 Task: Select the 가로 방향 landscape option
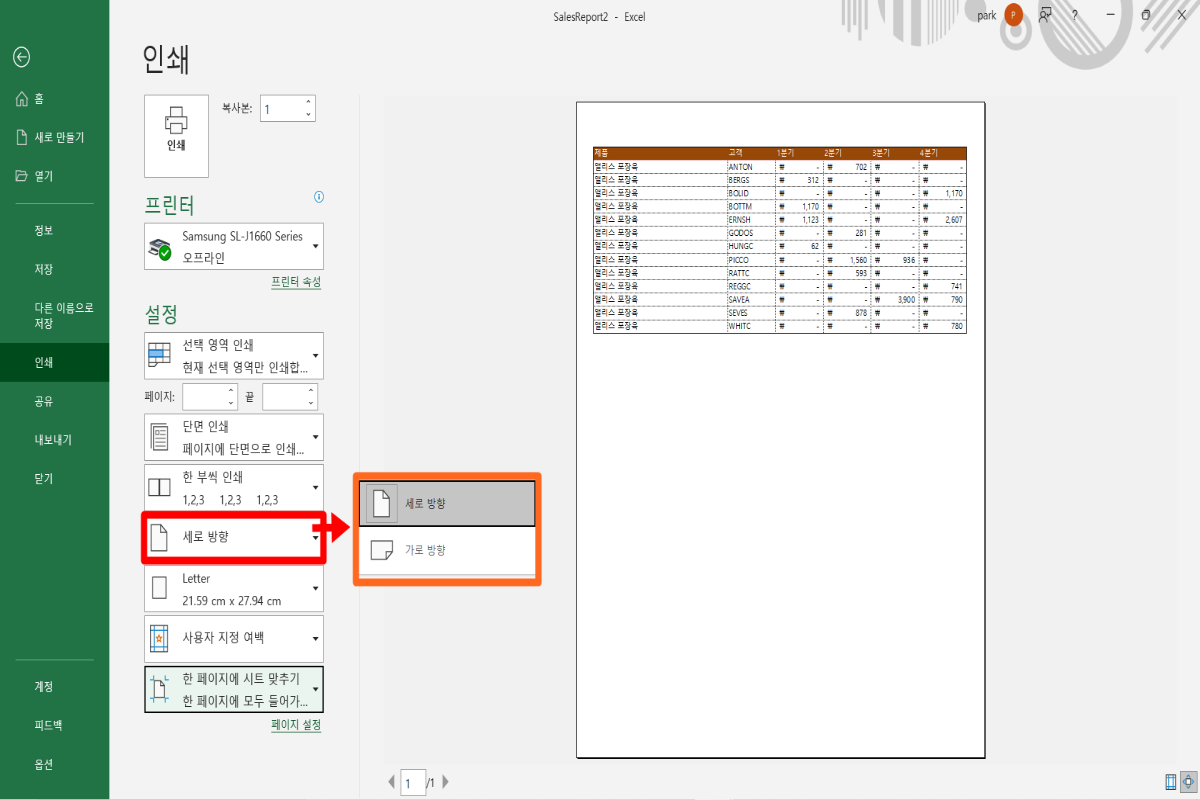(447, 550)
